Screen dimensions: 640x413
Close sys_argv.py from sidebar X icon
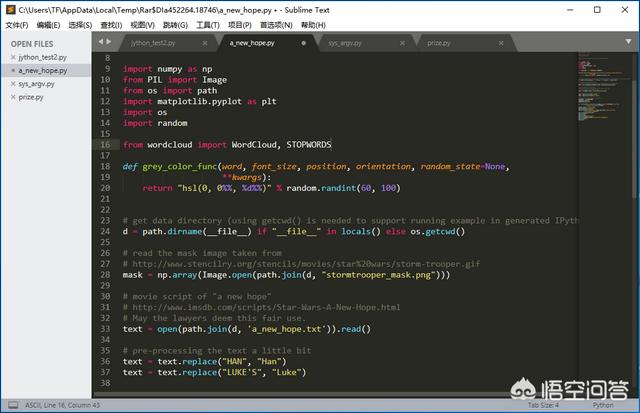[x=13, y=84]
